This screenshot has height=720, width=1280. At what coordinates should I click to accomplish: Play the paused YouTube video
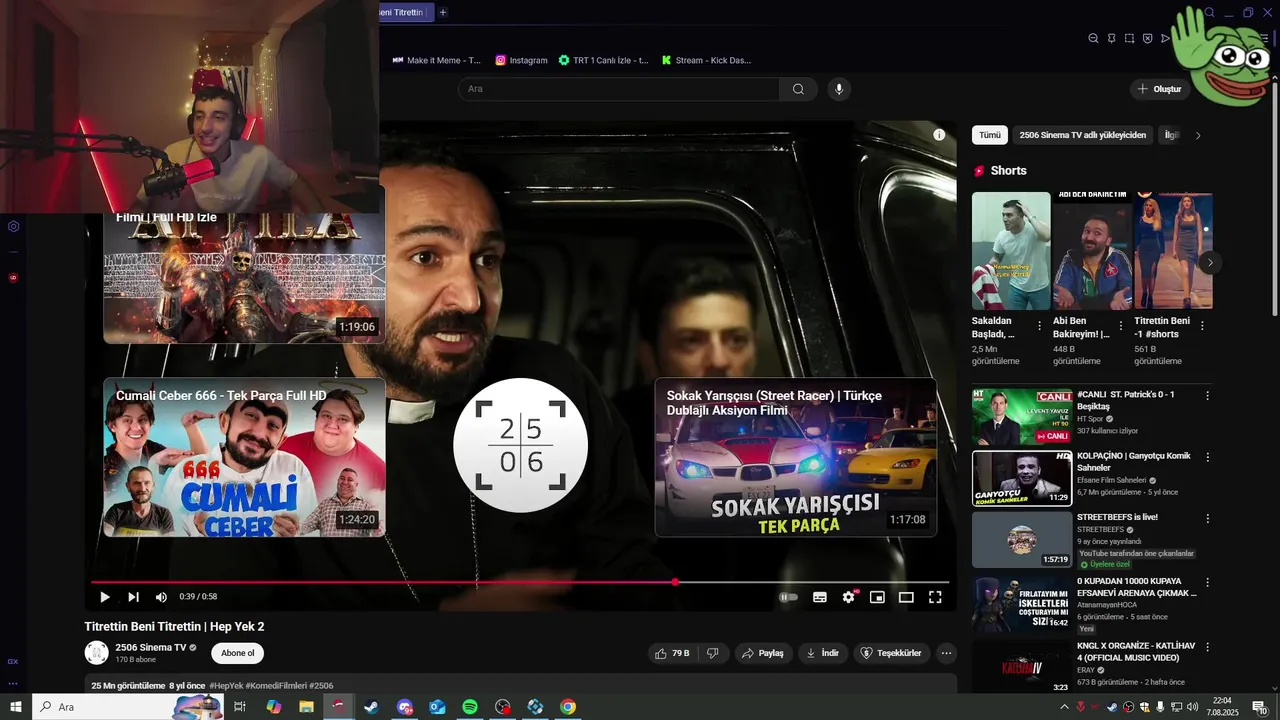pos(105,597)
